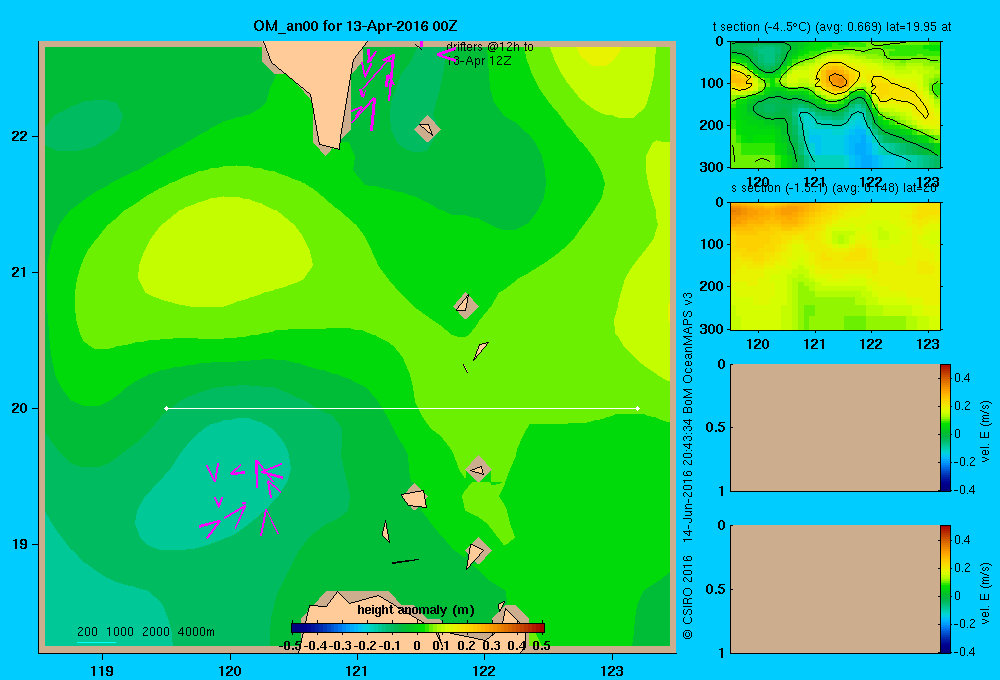
Task: Click the magenta drifter arrows inside the teal eddy
Action: 242,499
